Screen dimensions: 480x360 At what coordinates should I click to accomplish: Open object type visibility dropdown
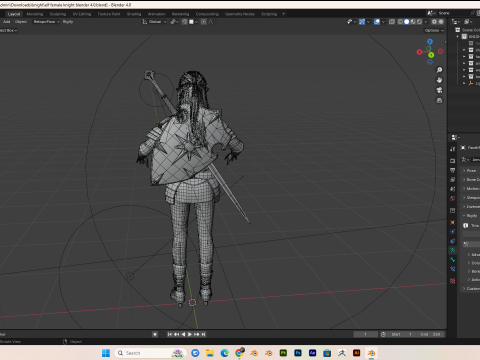pyautogui.click(x=351, y=22)
